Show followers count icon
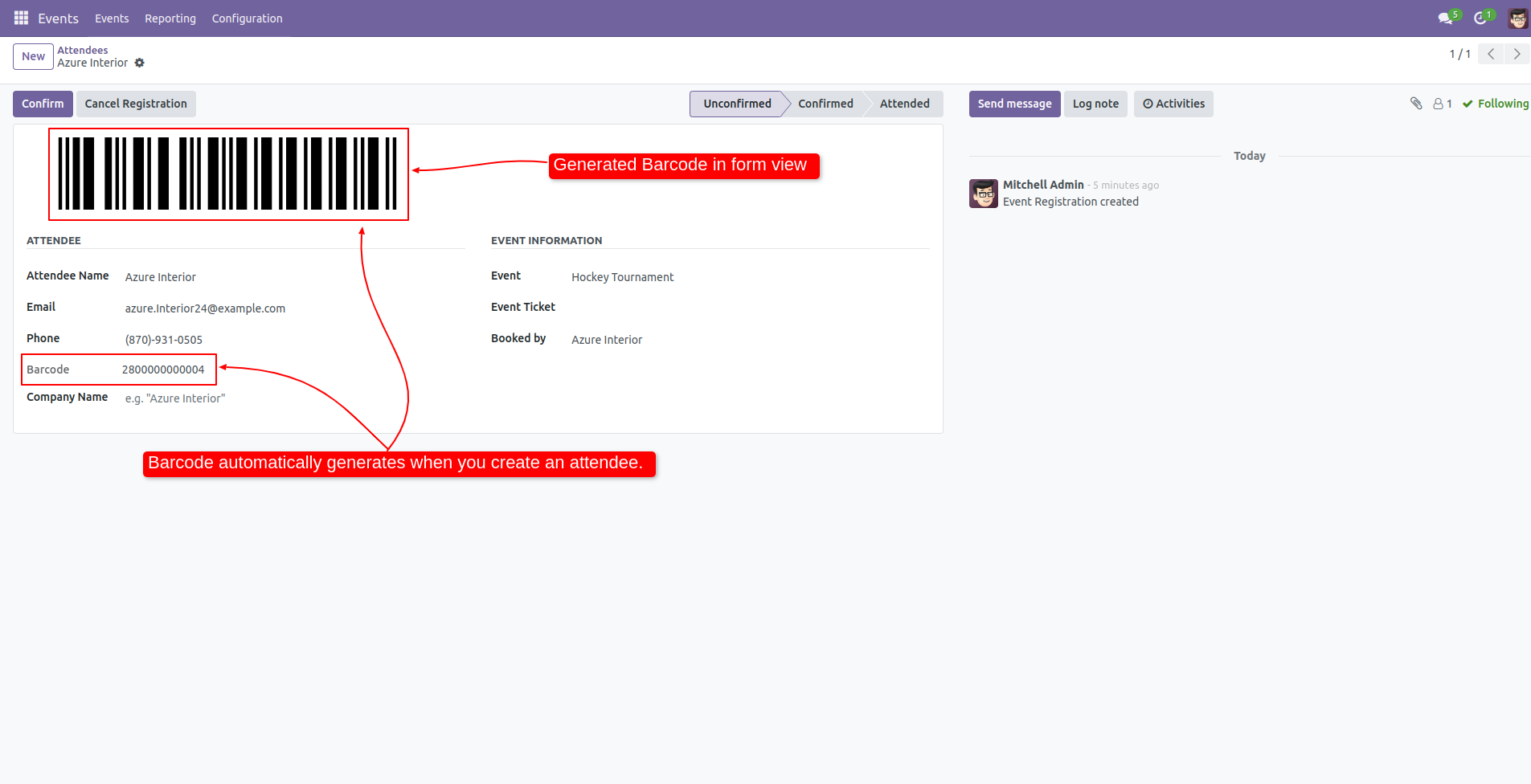This screenshot has height=784, width=1531. coord(1443,104)
